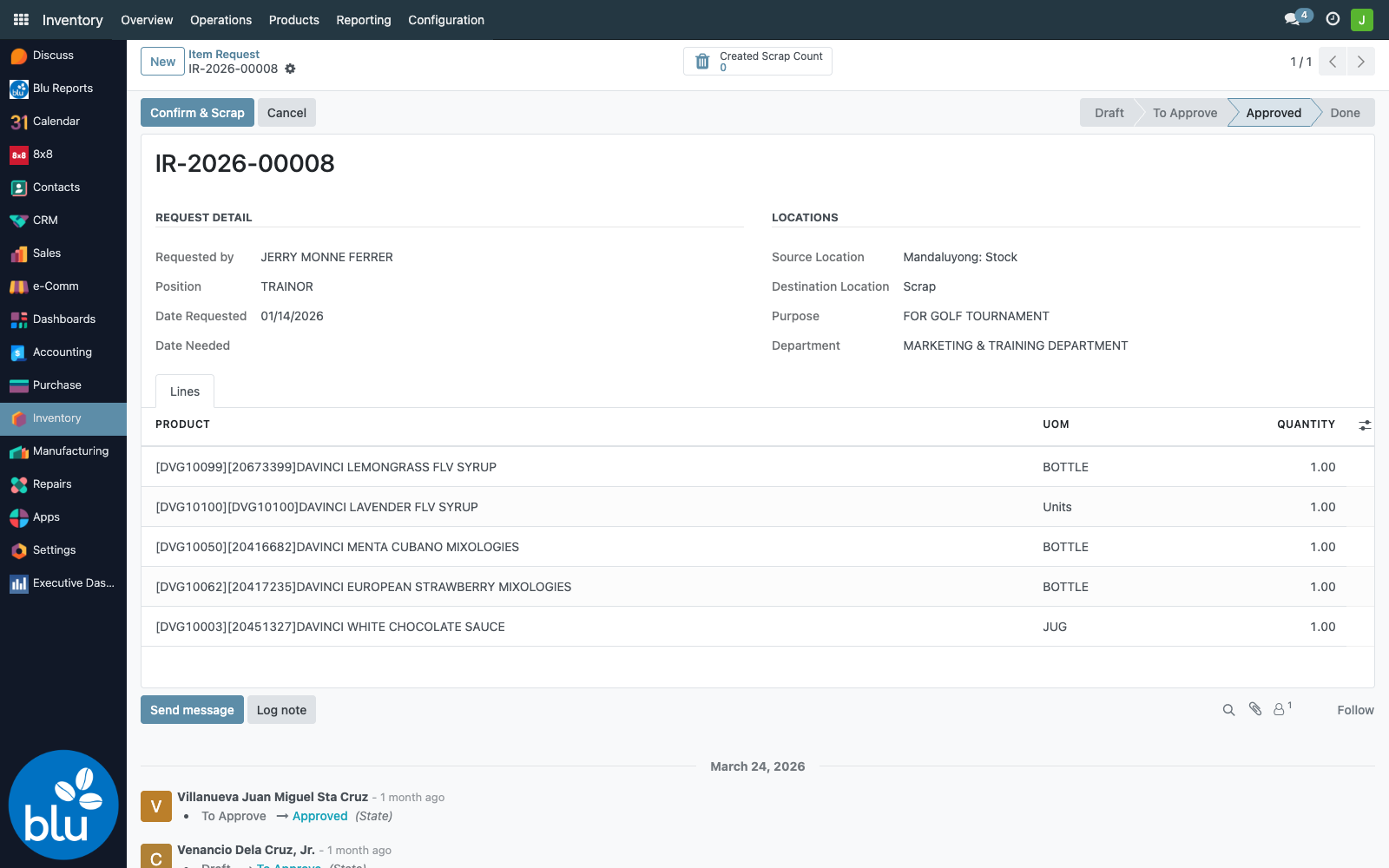Open the Overview menu
This screenshot has width=1389, height=868.
pos(147,20)
